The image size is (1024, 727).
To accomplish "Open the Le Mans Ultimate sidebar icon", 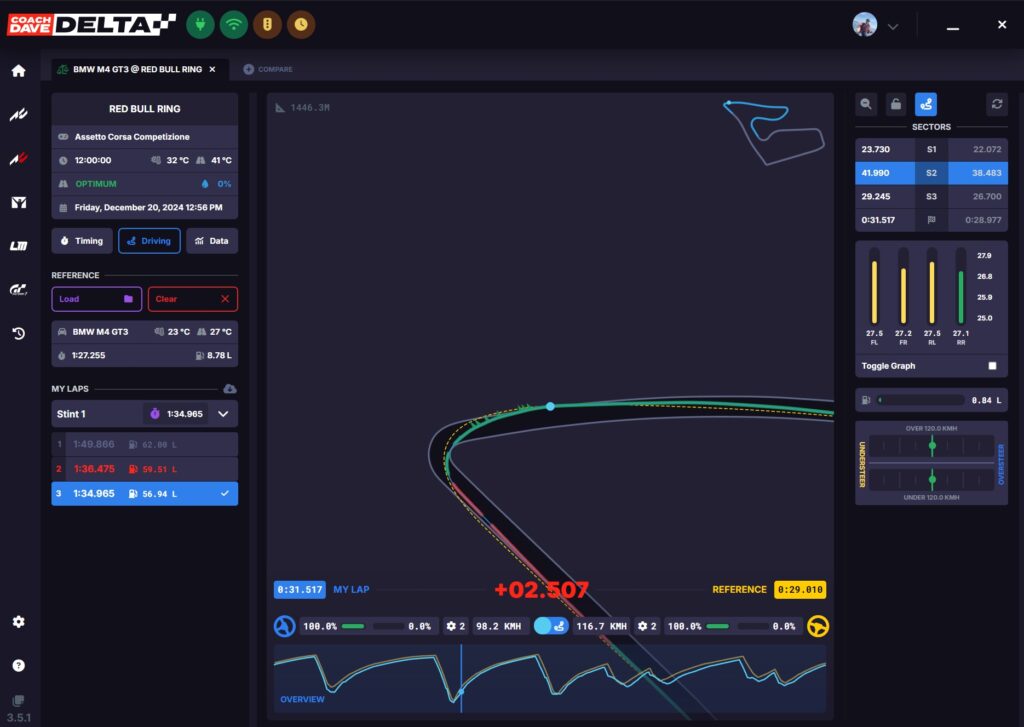I will pos(18,246).
